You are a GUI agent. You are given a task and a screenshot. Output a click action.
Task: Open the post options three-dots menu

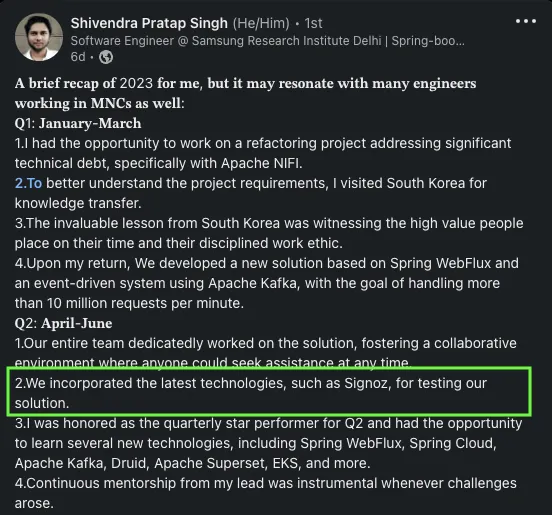pos(526,21)
